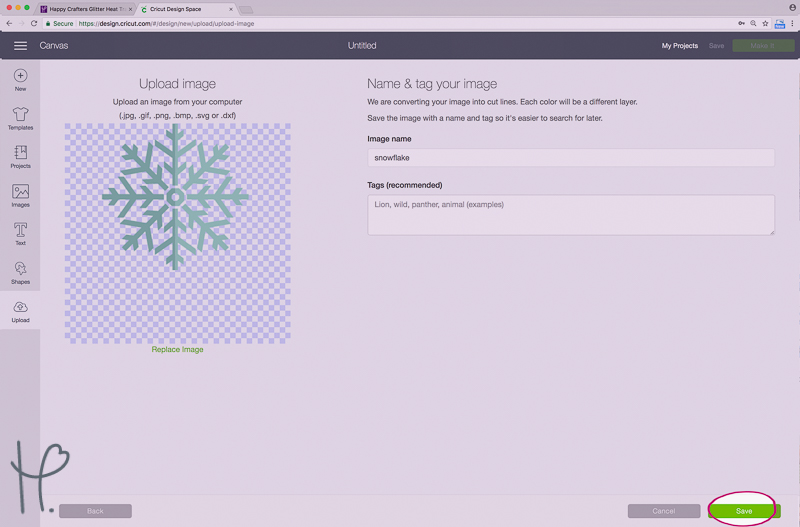This screenshot has width=800, height=527.
Task: Click the header Save link
Action: [716, 46]
